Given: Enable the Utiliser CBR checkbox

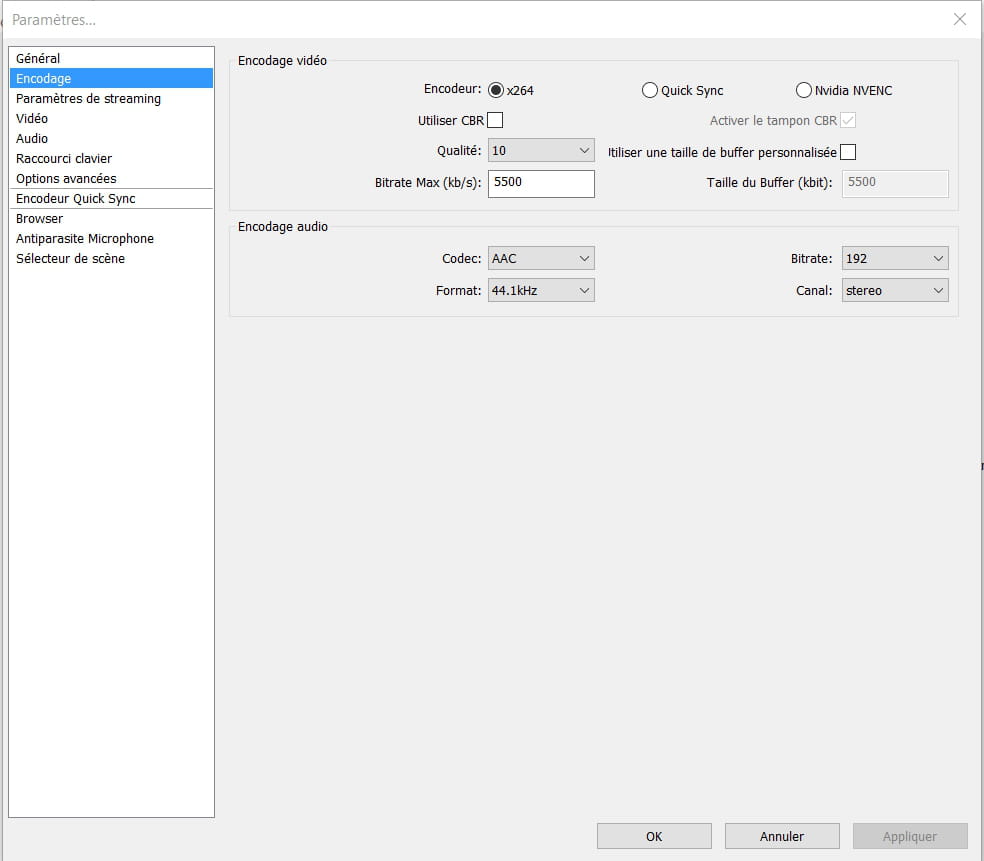Looking at the screenshot, I should tap(495, 120).
